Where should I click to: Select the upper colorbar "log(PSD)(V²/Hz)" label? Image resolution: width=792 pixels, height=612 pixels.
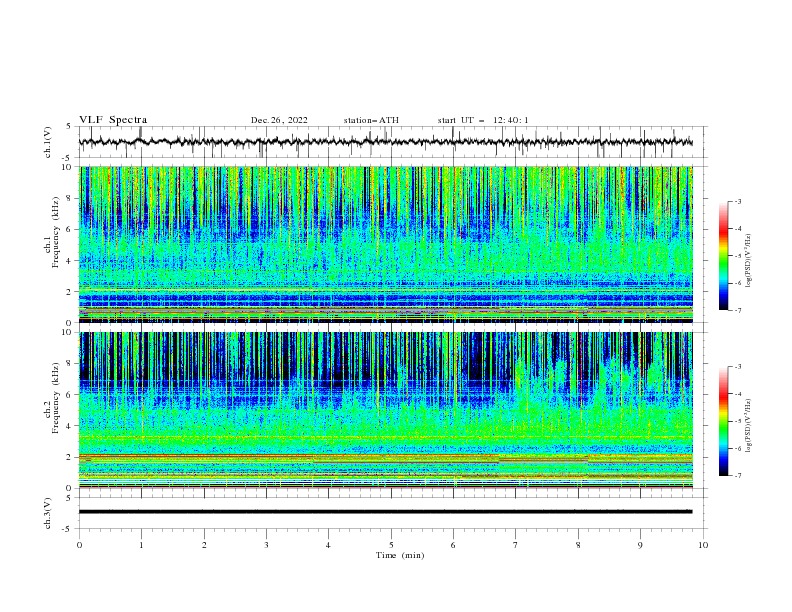click(x=748, y=261)
